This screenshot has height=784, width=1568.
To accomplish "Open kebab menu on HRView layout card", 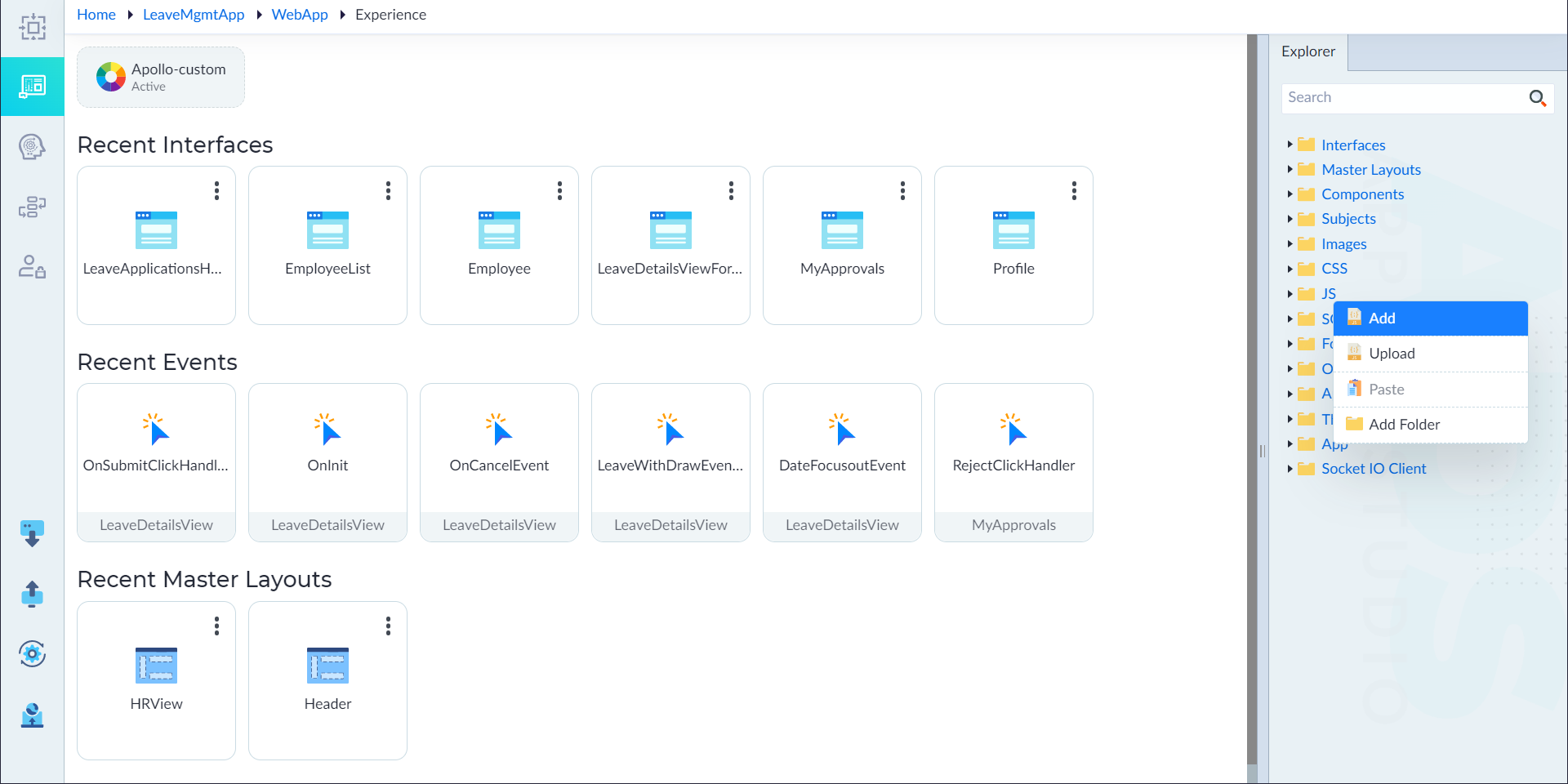I will point(216,626).
